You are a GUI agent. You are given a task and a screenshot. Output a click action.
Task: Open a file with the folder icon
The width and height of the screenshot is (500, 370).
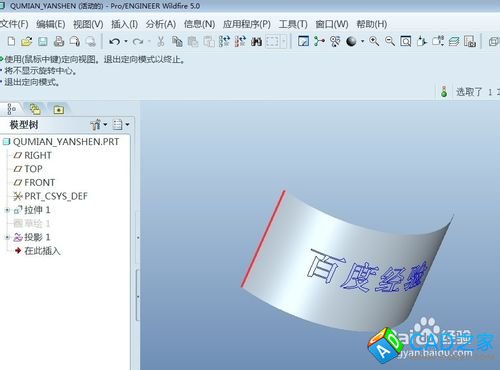[x=27, y=41]
